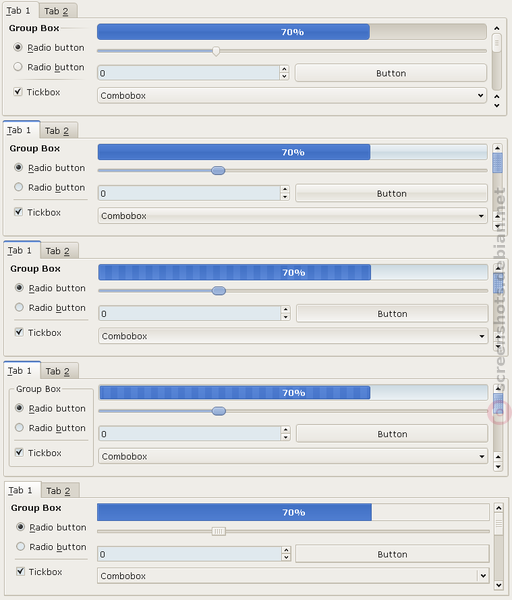Click the Button in the second panel
The image size is (512, 600).
(391, 194)
